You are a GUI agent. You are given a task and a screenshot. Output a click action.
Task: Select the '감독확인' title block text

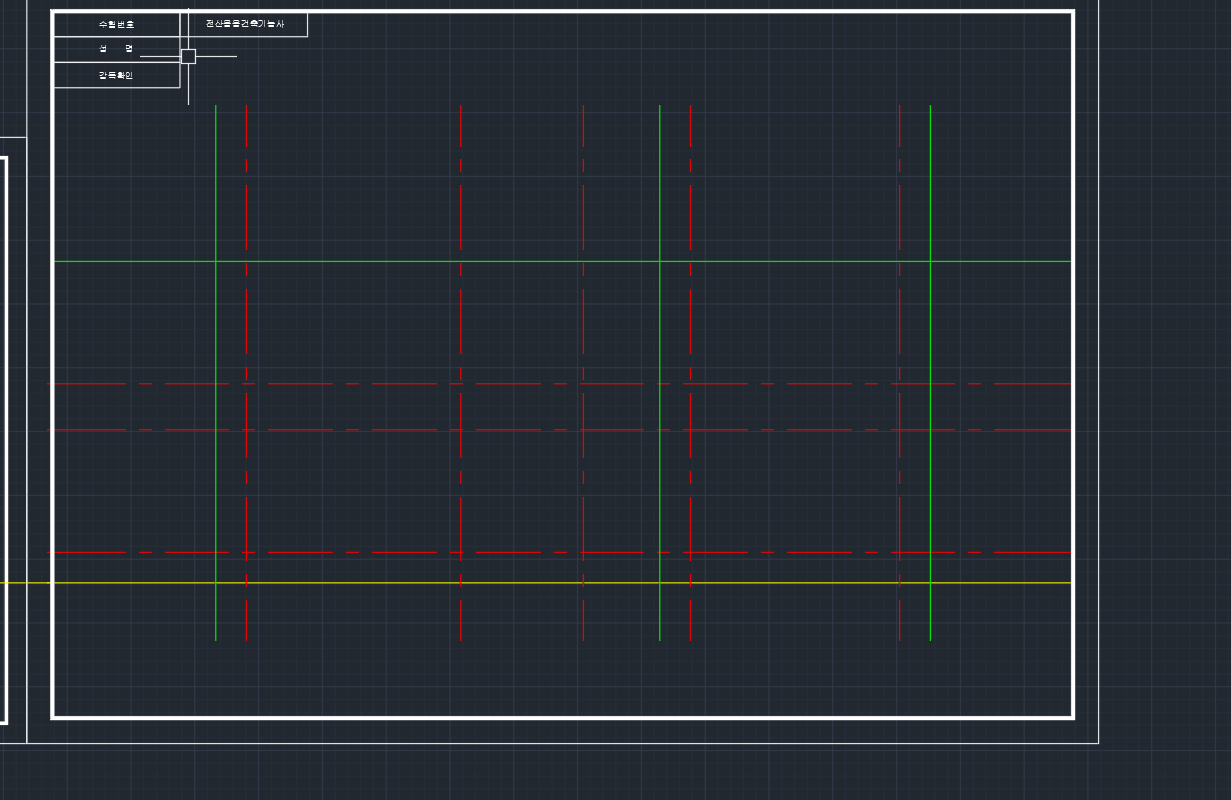click(x=116, y=75)
